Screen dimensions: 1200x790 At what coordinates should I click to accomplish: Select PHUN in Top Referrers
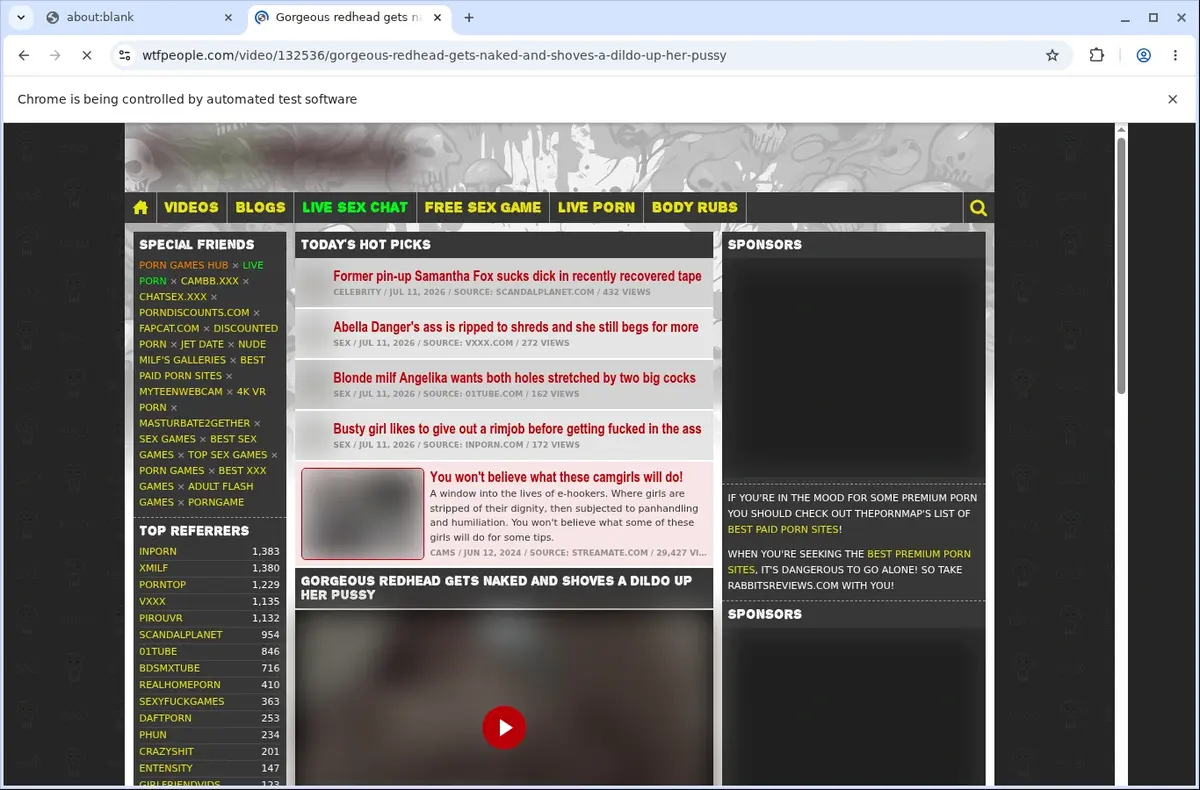tap(153, 735)
